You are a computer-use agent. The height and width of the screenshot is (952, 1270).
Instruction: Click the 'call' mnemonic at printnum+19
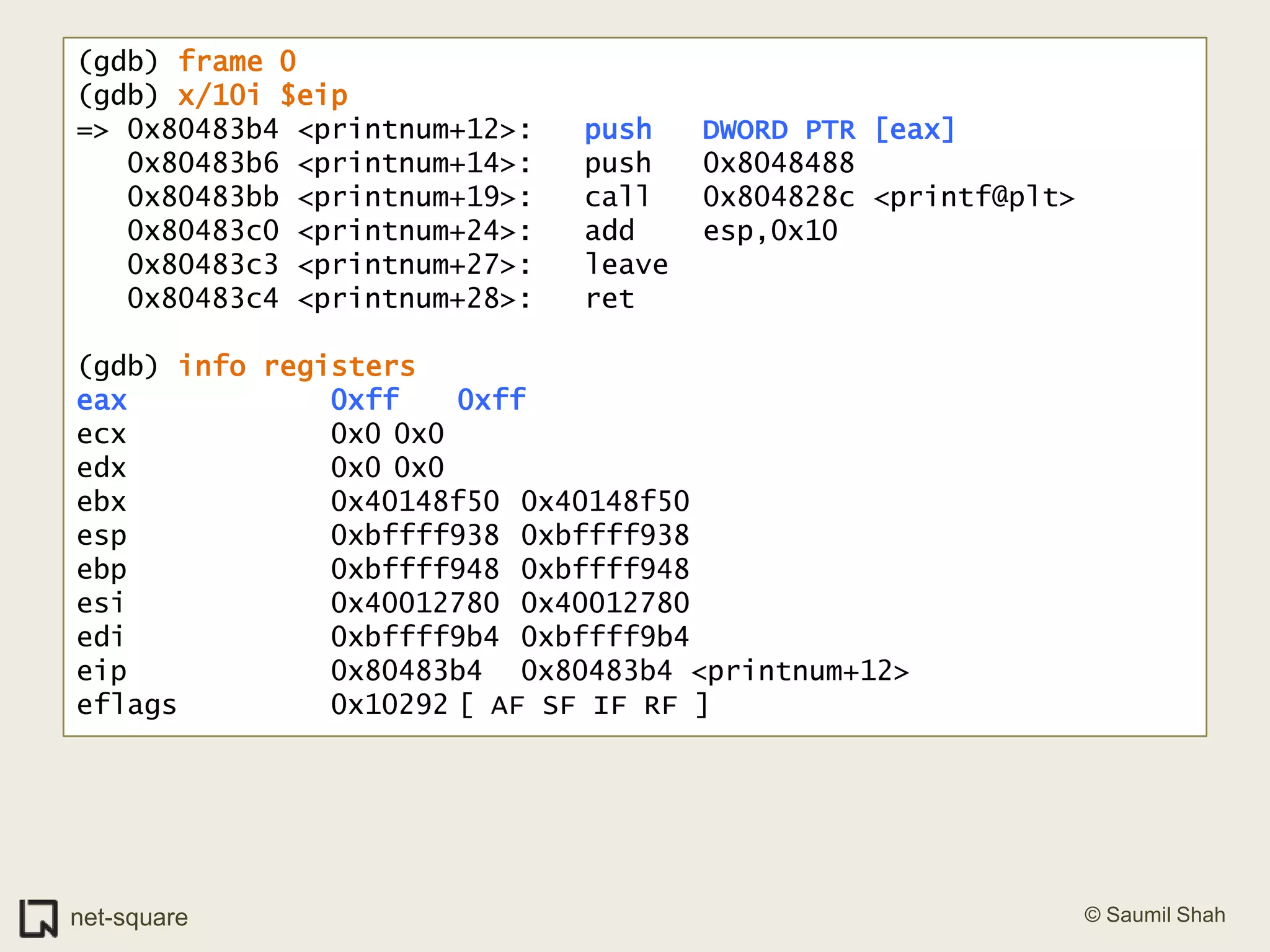pos(618,197)
